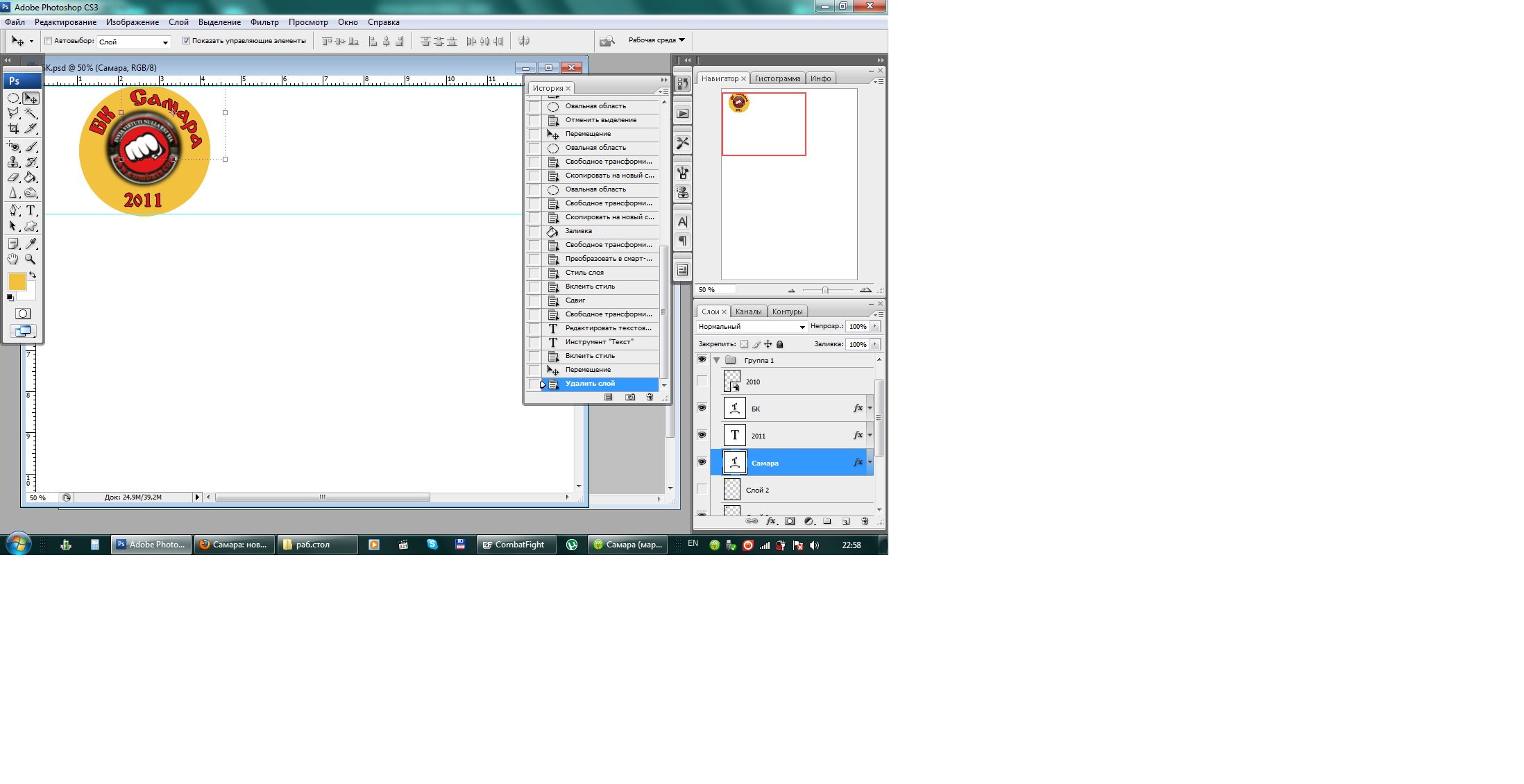Switch to the Каналы tab
1524x784 pixels.
point(748,312)
